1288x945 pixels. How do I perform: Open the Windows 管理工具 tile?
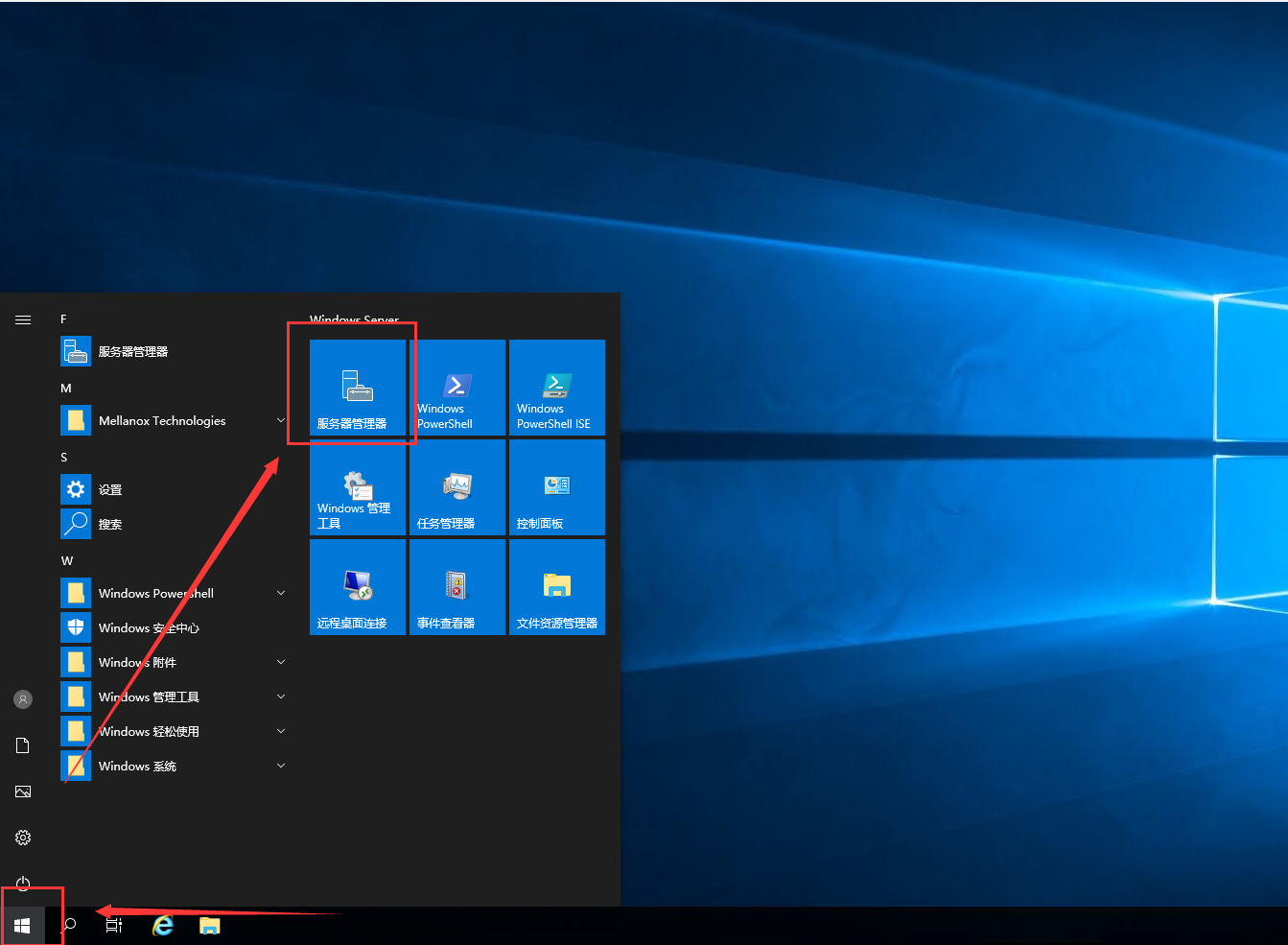tap(357, 486)
